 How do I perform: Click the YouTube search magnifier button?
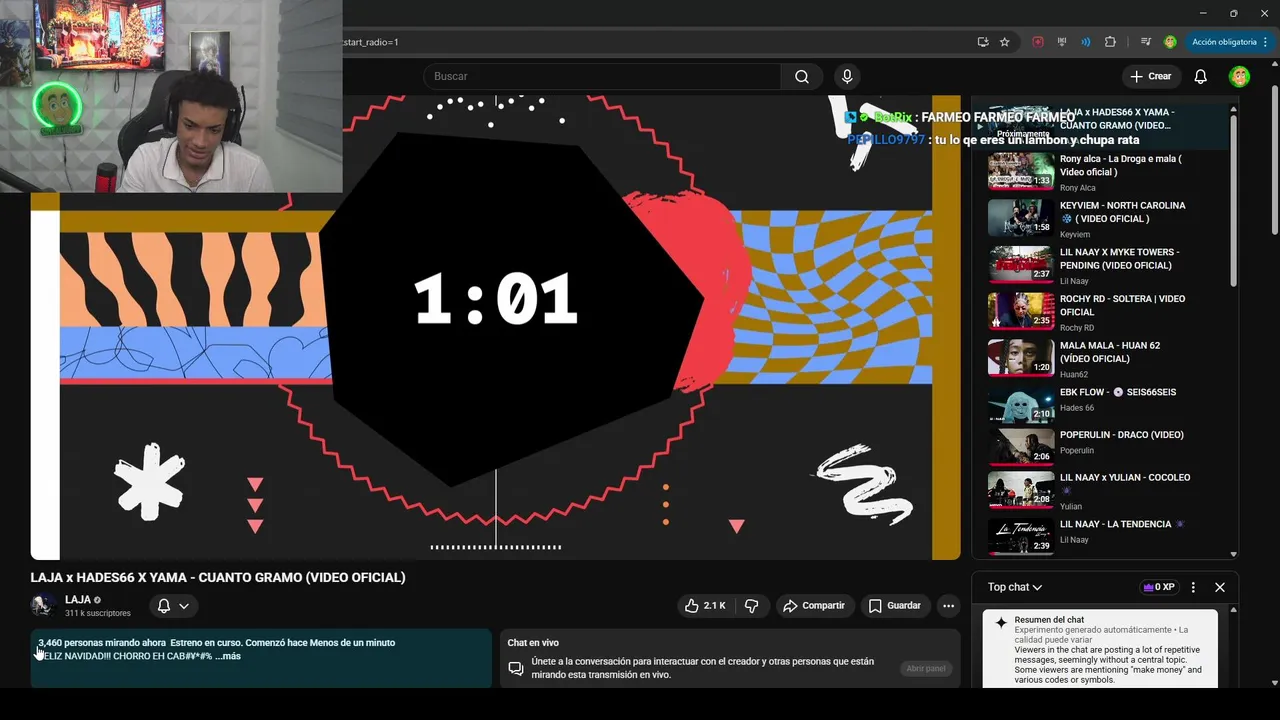pyautogui.click(x=801, y=77)
